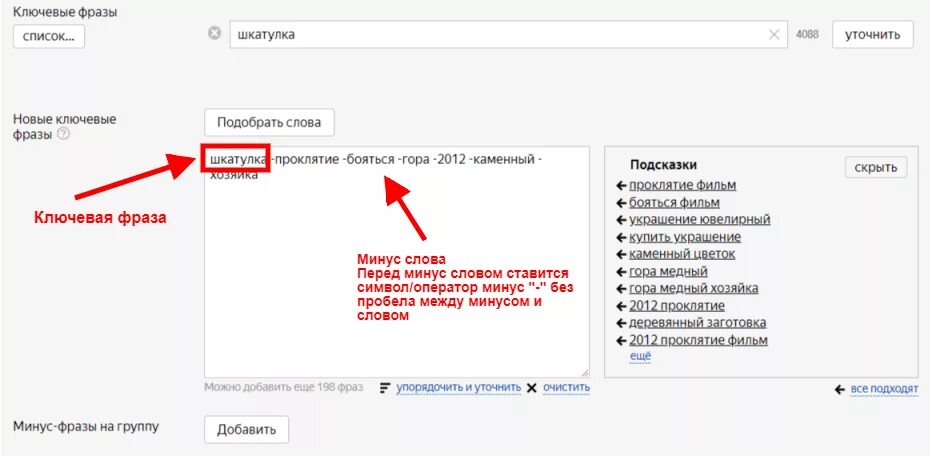Click Добавить button for minus phrases
Viewport: 930px width, 456px height.
click(x=246, y=430)
